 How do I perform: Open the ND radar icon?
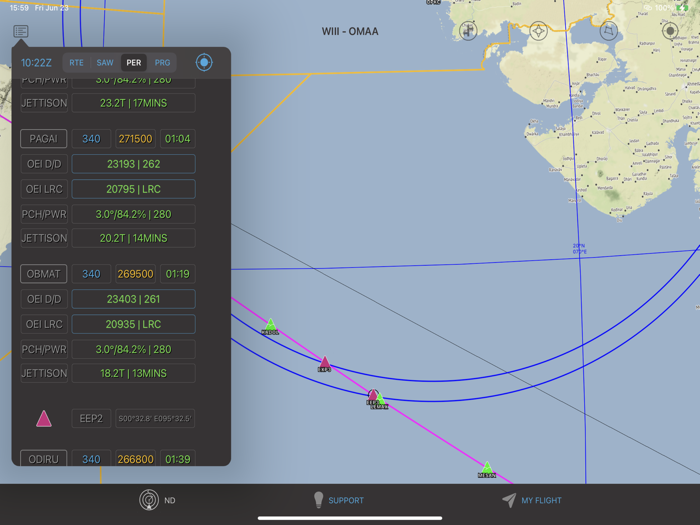149,500
